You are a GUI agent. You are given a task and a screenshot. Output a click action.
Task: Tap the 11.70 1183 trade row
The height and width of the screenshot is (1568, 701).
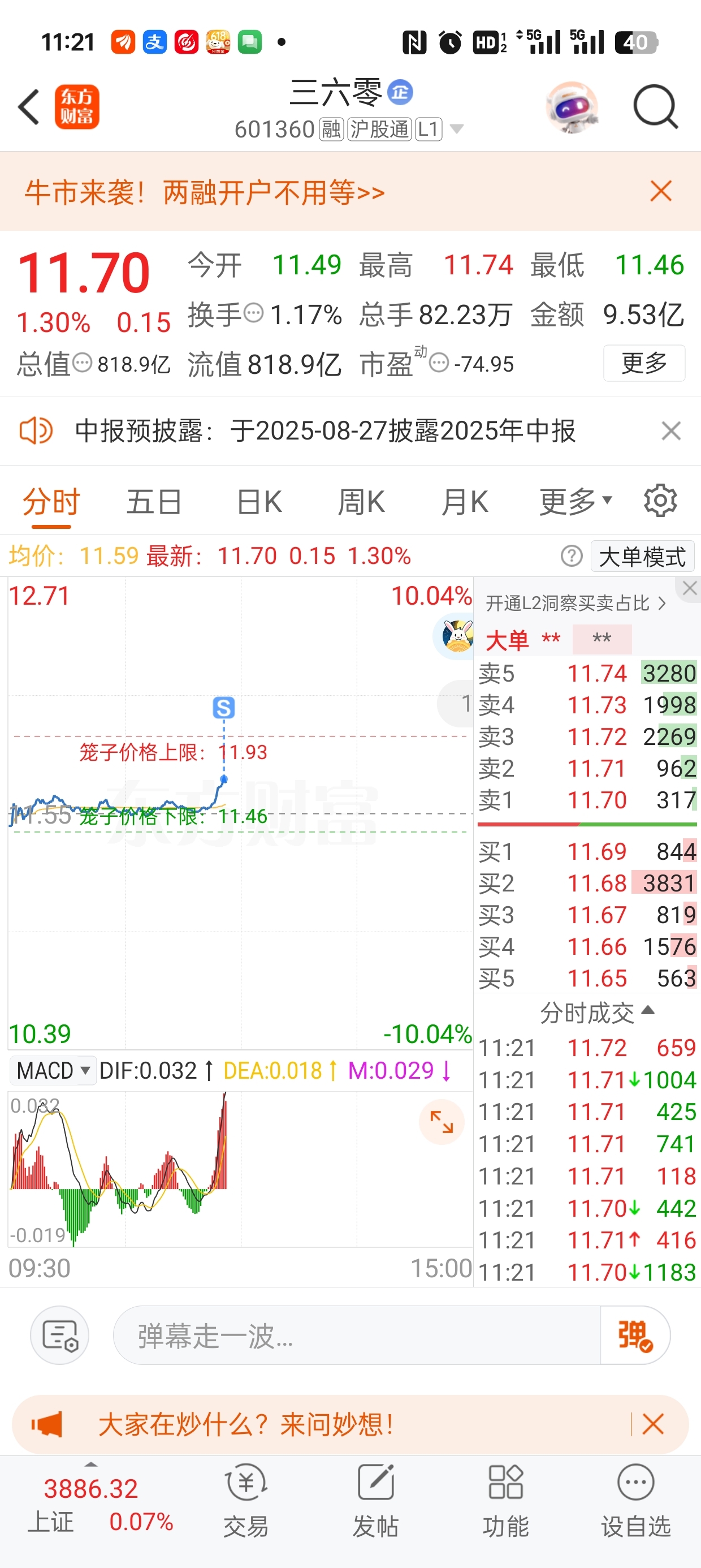[587, 1272]
